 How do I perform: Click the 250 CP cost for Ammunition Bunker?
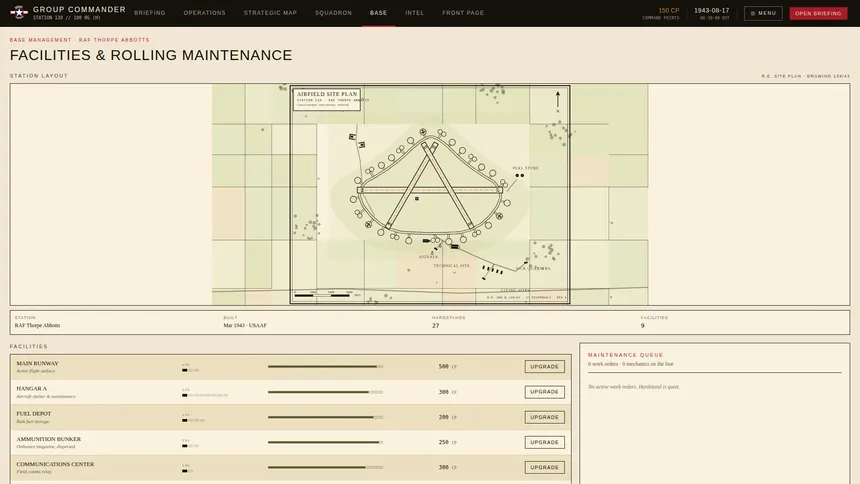(447, 442)
